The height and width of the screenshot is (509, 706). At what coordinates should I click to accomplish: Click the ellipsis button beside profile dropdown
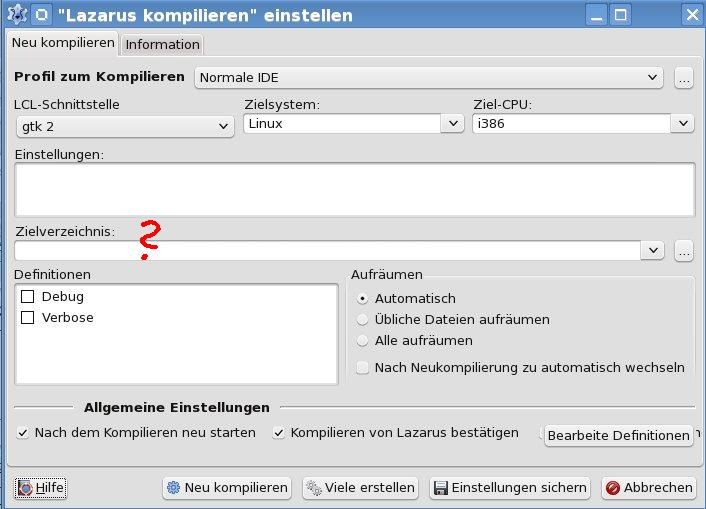683,77
